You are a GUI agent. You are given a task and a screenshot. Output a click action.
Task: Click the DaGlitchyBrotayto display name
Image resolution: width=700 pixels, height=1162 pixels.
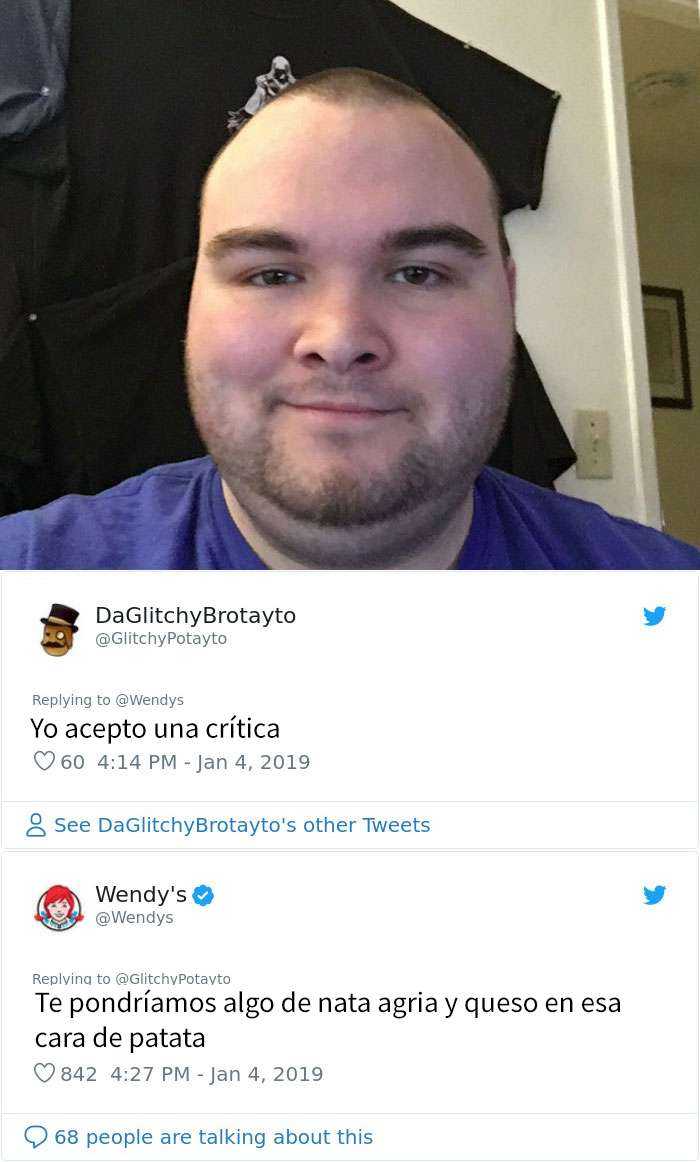point(196,615)
